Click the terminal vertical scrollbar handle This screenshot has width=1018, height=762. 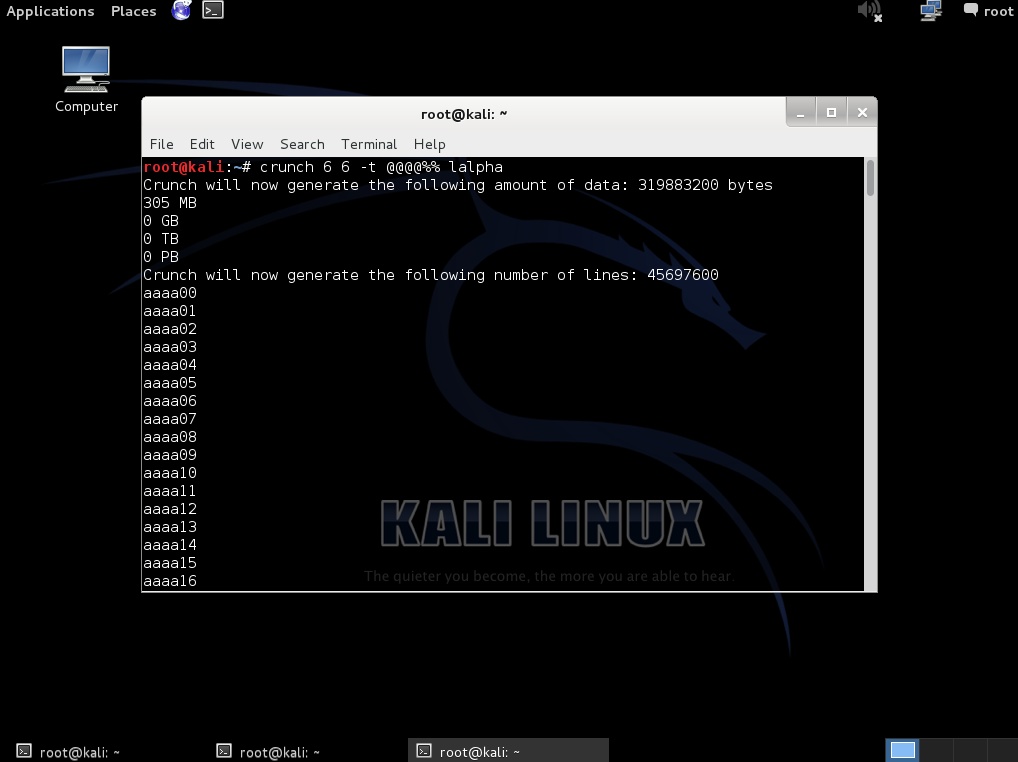tap(870, 178)
